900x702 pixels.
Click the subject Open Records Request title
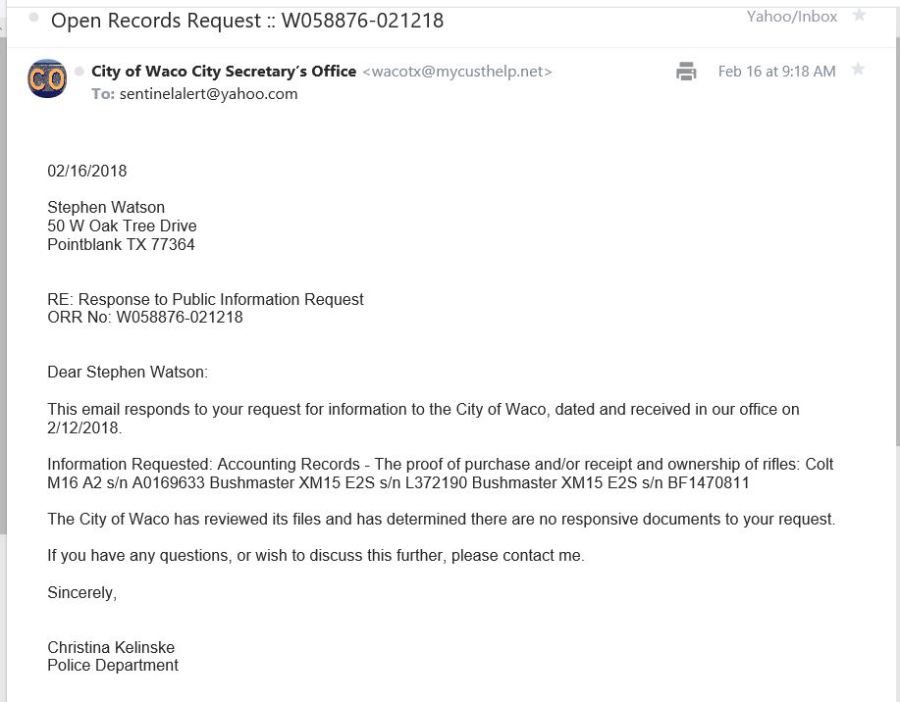click(x=247, y=20)
